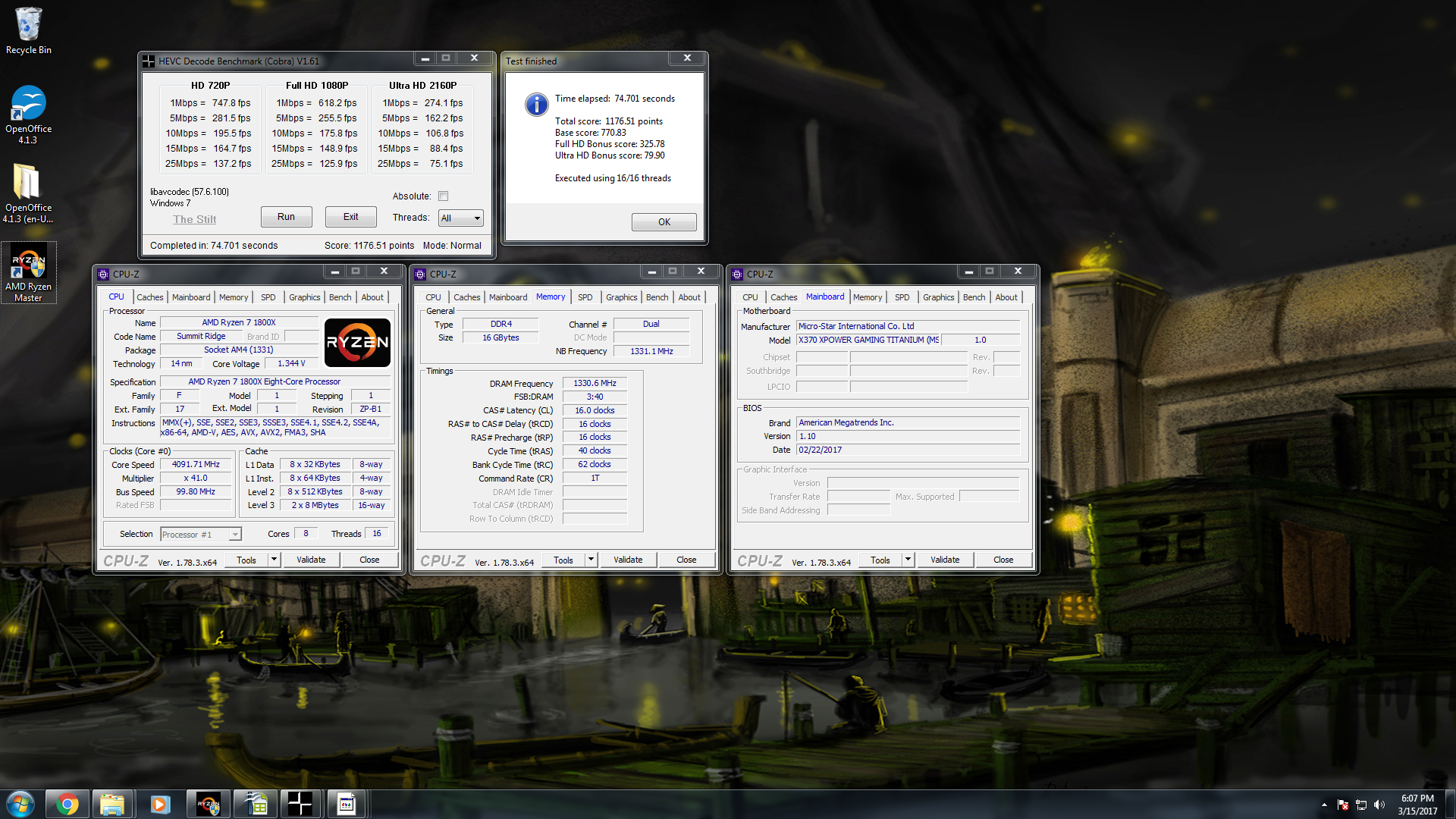Open the OpenOffice 4.1.3 (en-US) folder icon
Viewport: 1456px width, 819px height.
tap(28, 193)
